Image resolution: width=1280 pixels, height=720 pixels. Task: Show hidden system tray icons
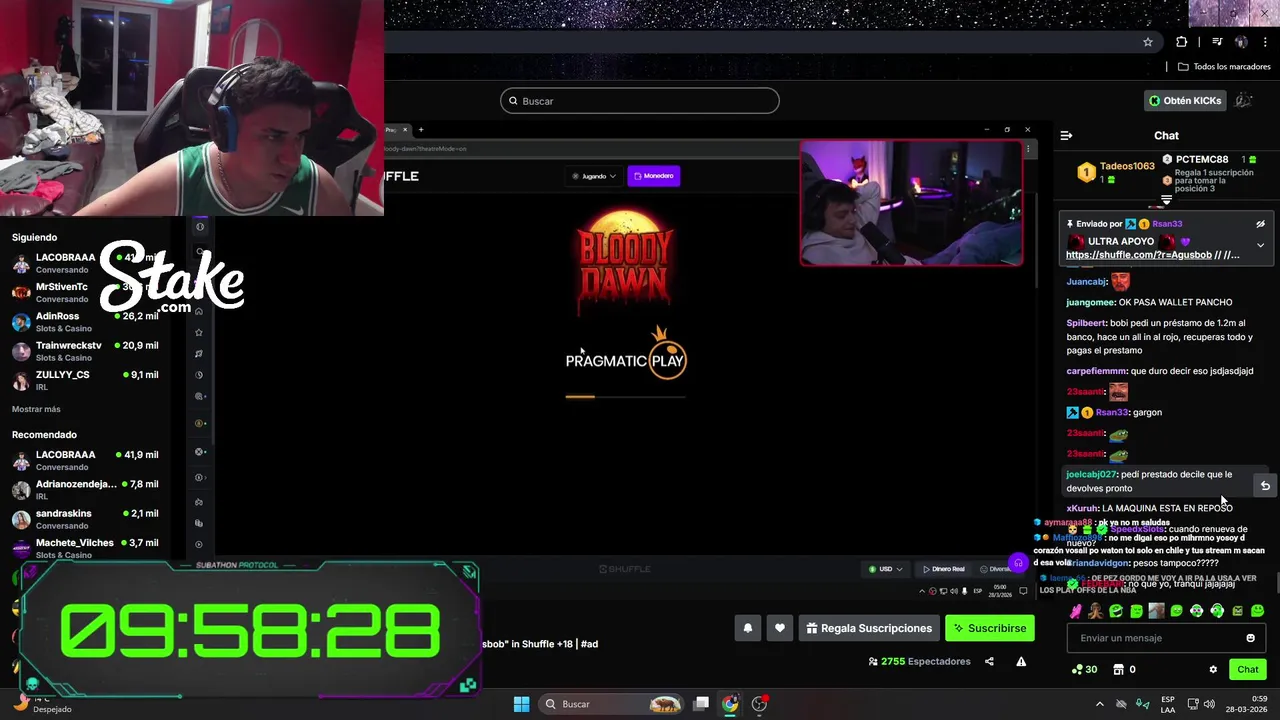pos(1100,704)
